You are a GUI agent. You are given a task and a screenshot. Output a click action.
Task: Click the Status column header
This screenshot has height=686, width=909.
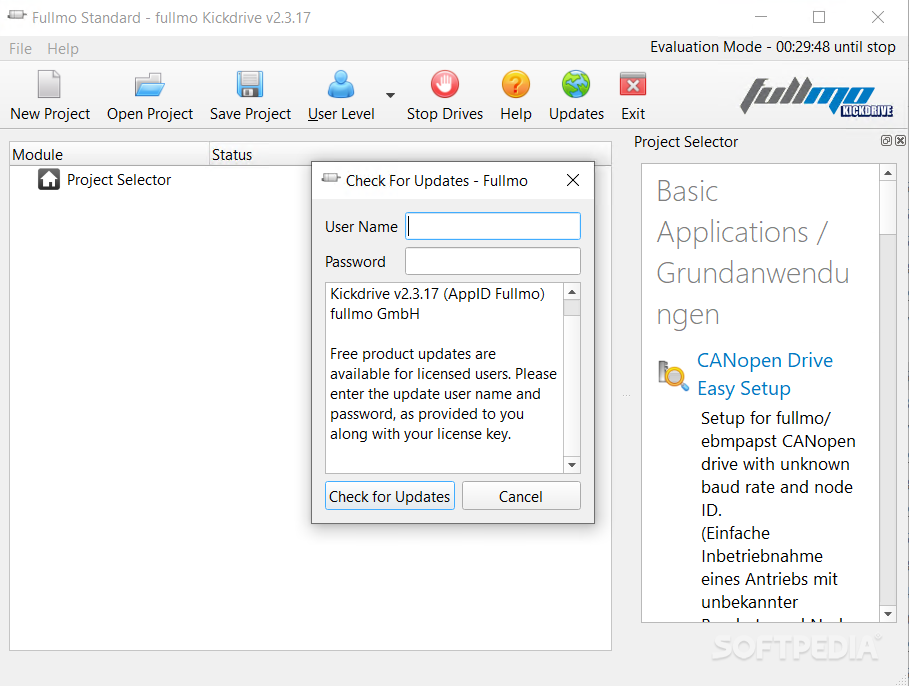[x=410, y=155]
